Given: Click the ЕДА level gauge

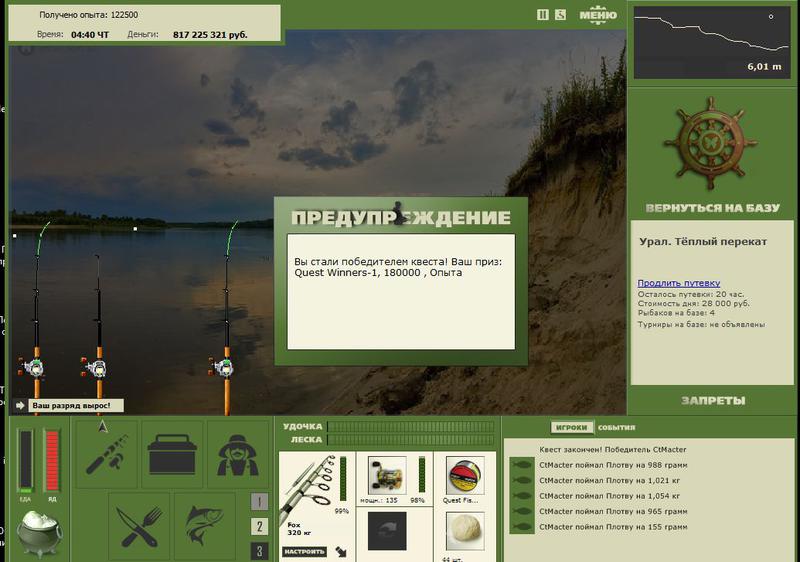Looking at the screenshot, I should pyautogui.click(x=25, y=460).
